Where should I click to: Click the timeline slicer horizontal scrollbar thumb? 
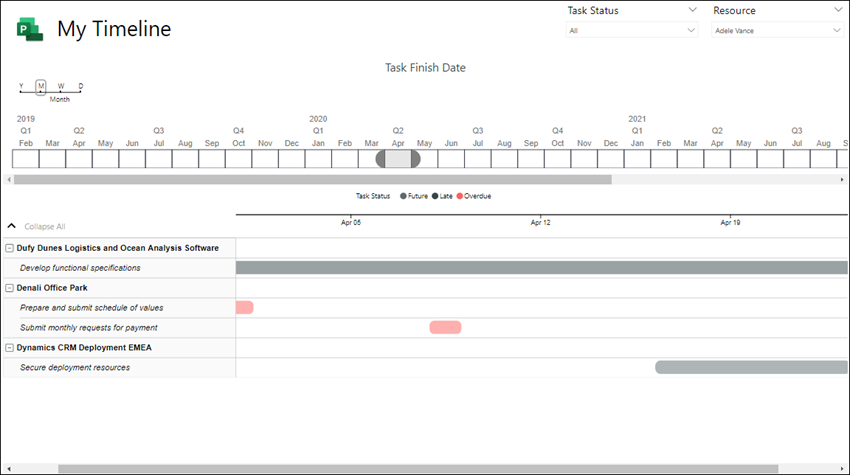[313, 179]
